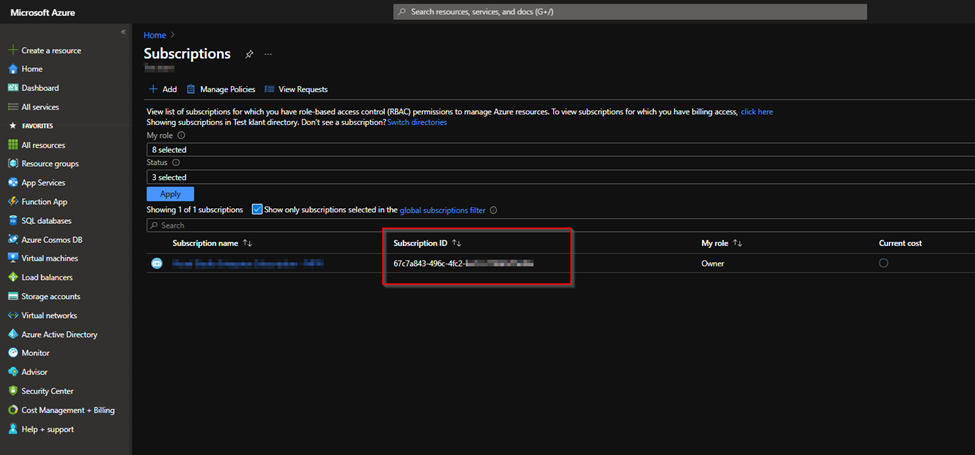Open the Status dropdown showing 3 selected

click(x=560, y=177)
